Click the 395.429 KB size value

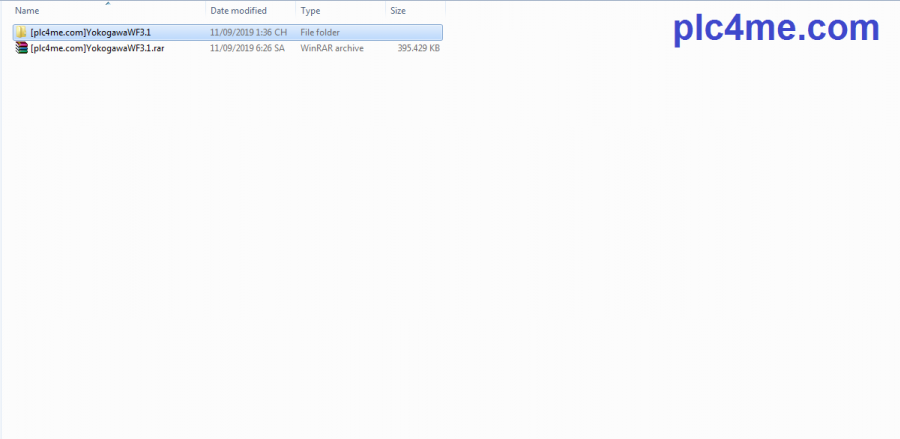pyautogui.click(x=419, y=47)
